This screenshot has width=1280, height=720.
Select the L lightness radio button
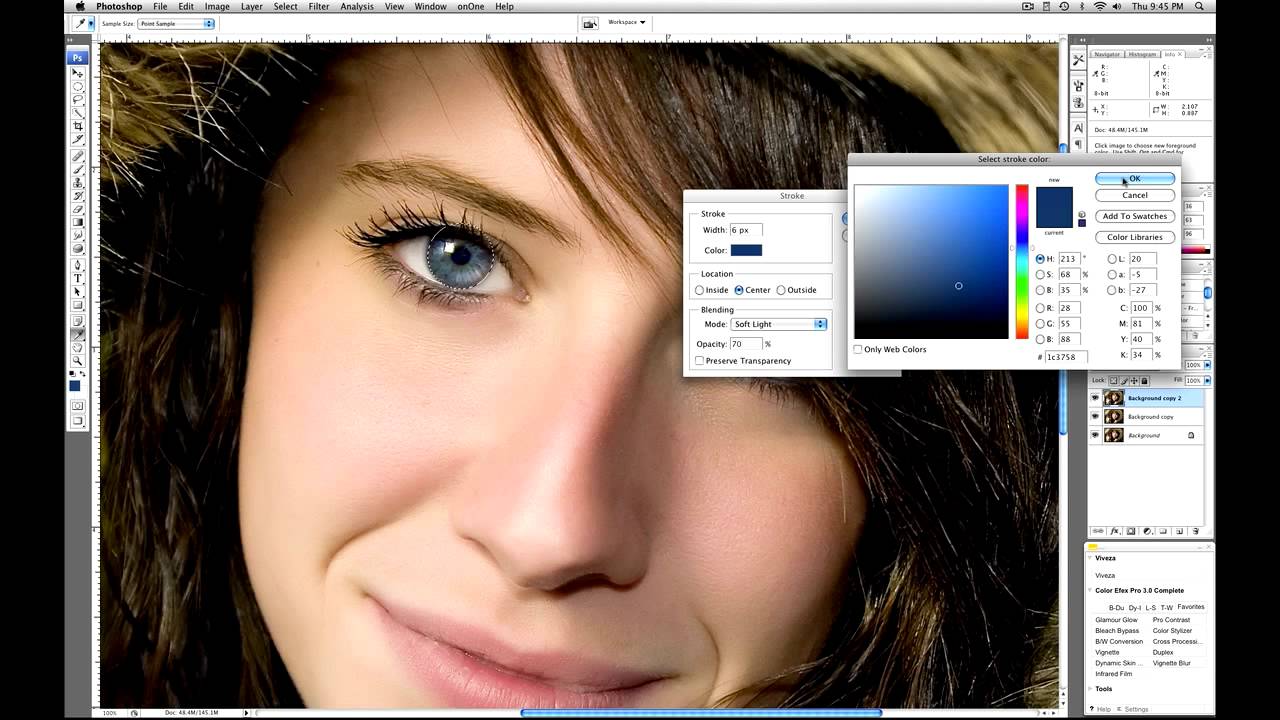click(x=1112, y=259)
